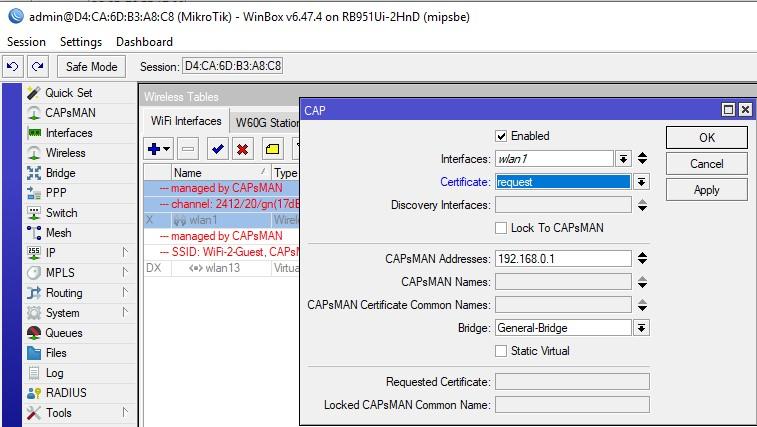
Task: Click Bridge field General-Bridge
Action: (563, 328)
